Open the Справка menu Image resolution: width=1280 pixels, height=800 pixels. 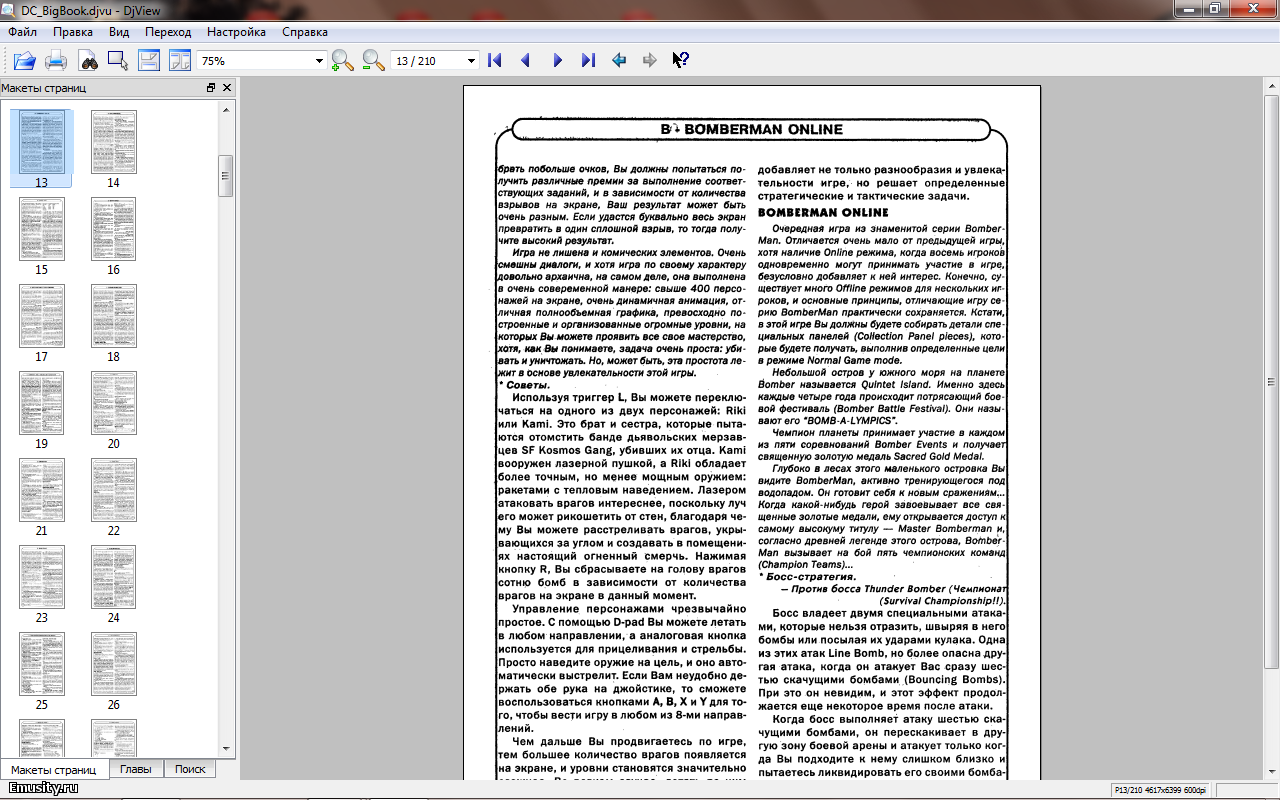click(305, 32)
